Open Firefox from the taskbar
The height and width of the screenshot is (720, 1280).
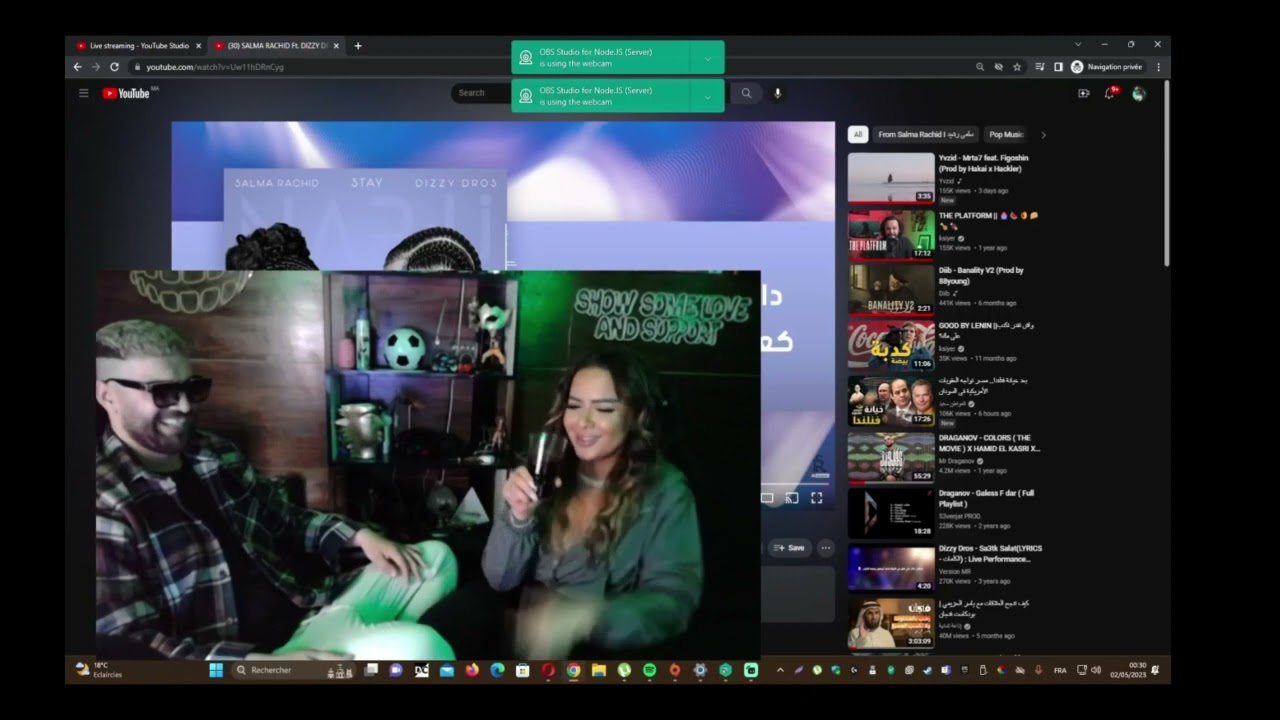(472, 670)
